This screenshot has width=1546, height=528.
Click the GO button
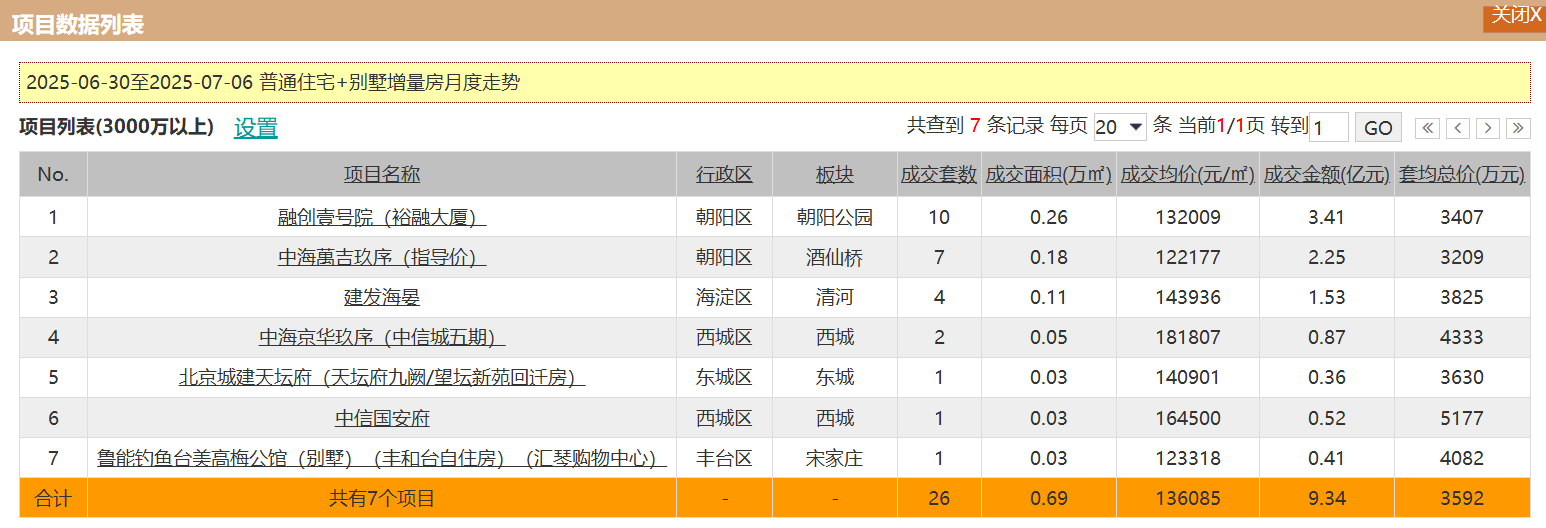tap(1378, 128)
